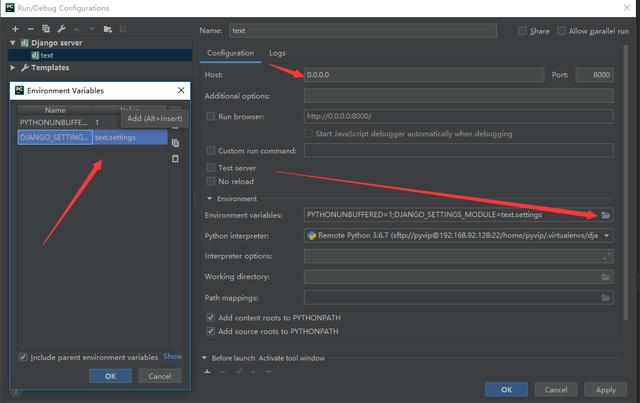Check the No reload option
The height and width of the screenshot is (403, 640).
tap(211, 181)
